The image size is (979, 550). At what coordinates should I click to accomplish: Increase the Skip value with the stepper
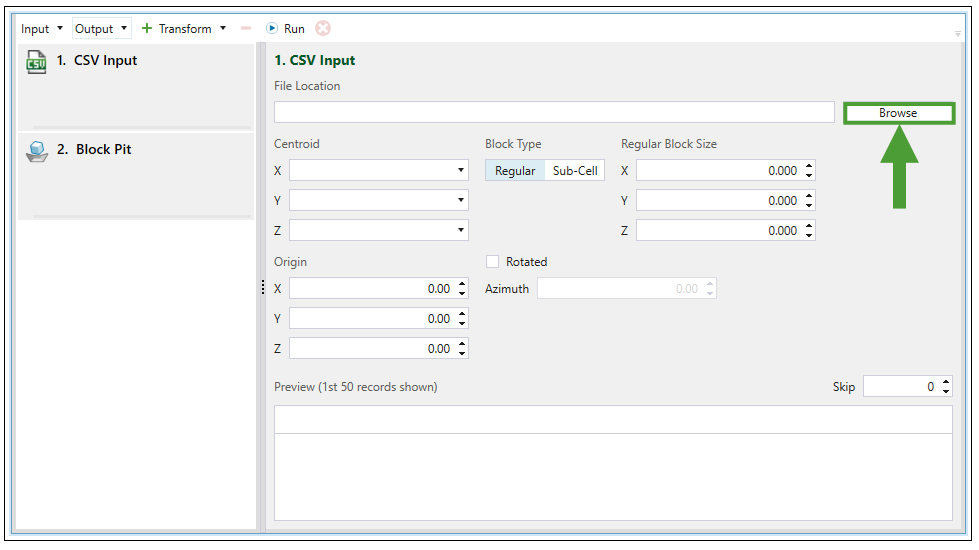pos(946,382)
